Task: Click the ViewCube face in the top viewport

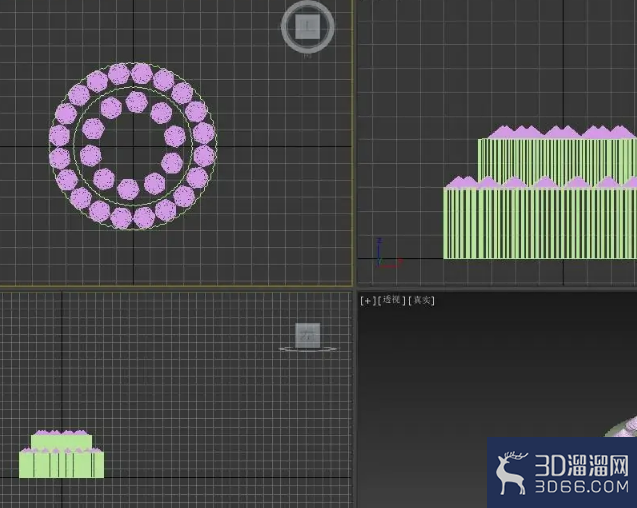Action: (x=308, y=27)
